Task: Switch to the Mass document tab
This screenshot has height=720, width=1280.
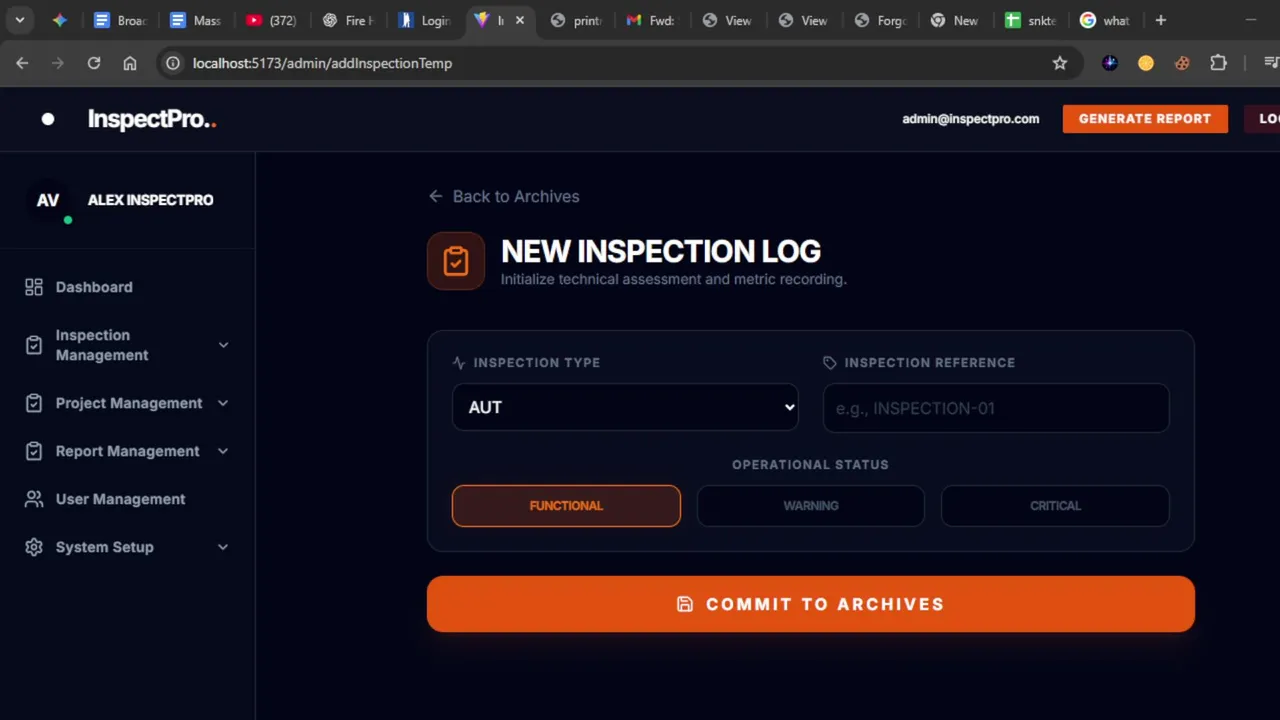Action: [x=196, y=20]
